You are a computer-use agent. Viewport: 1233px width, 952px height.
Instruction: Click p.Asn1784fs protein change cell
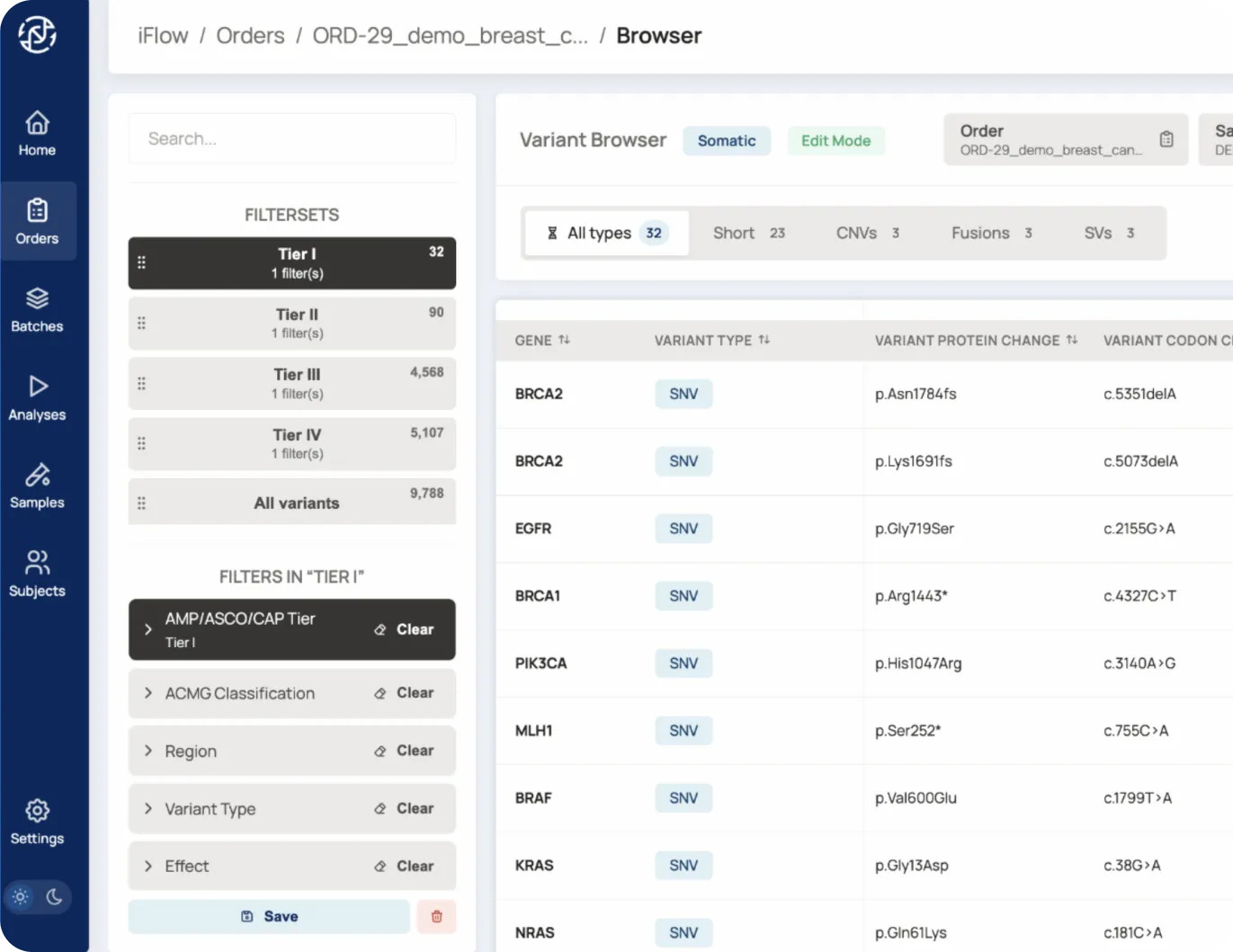[x=916, y=394]
